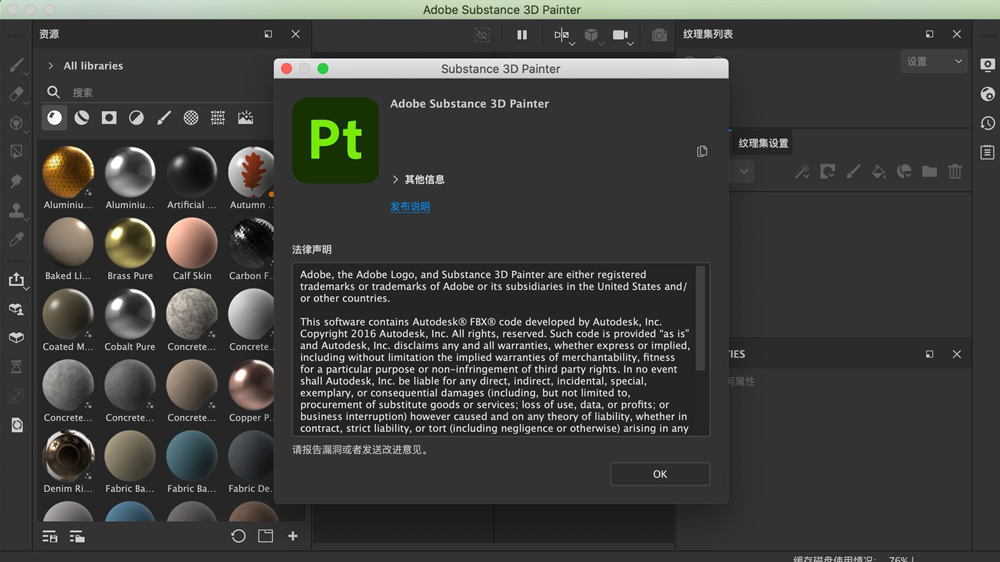Viewport: 1000px width, 562px height.
Task: Filter assets by Brushes icon
Action: point(164,117)
